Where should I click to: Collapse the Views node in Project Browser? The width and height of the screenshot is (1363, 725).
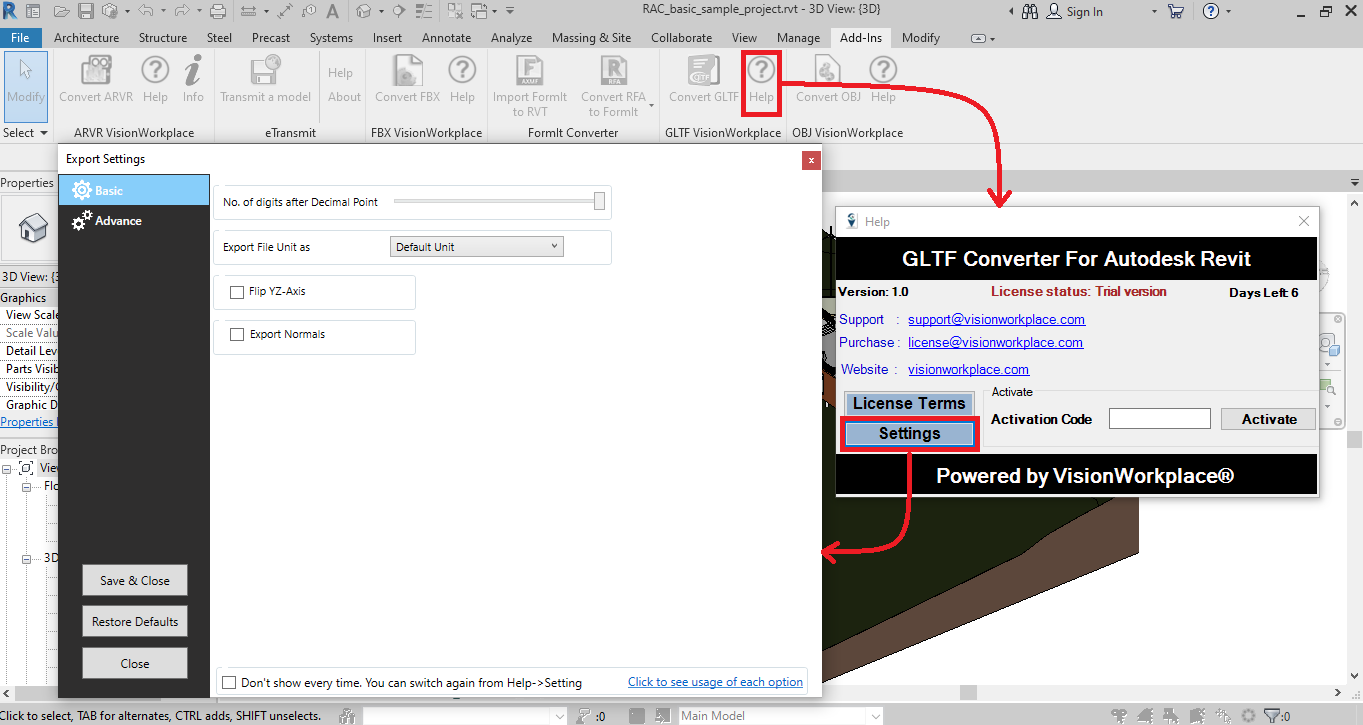[7, 468]
